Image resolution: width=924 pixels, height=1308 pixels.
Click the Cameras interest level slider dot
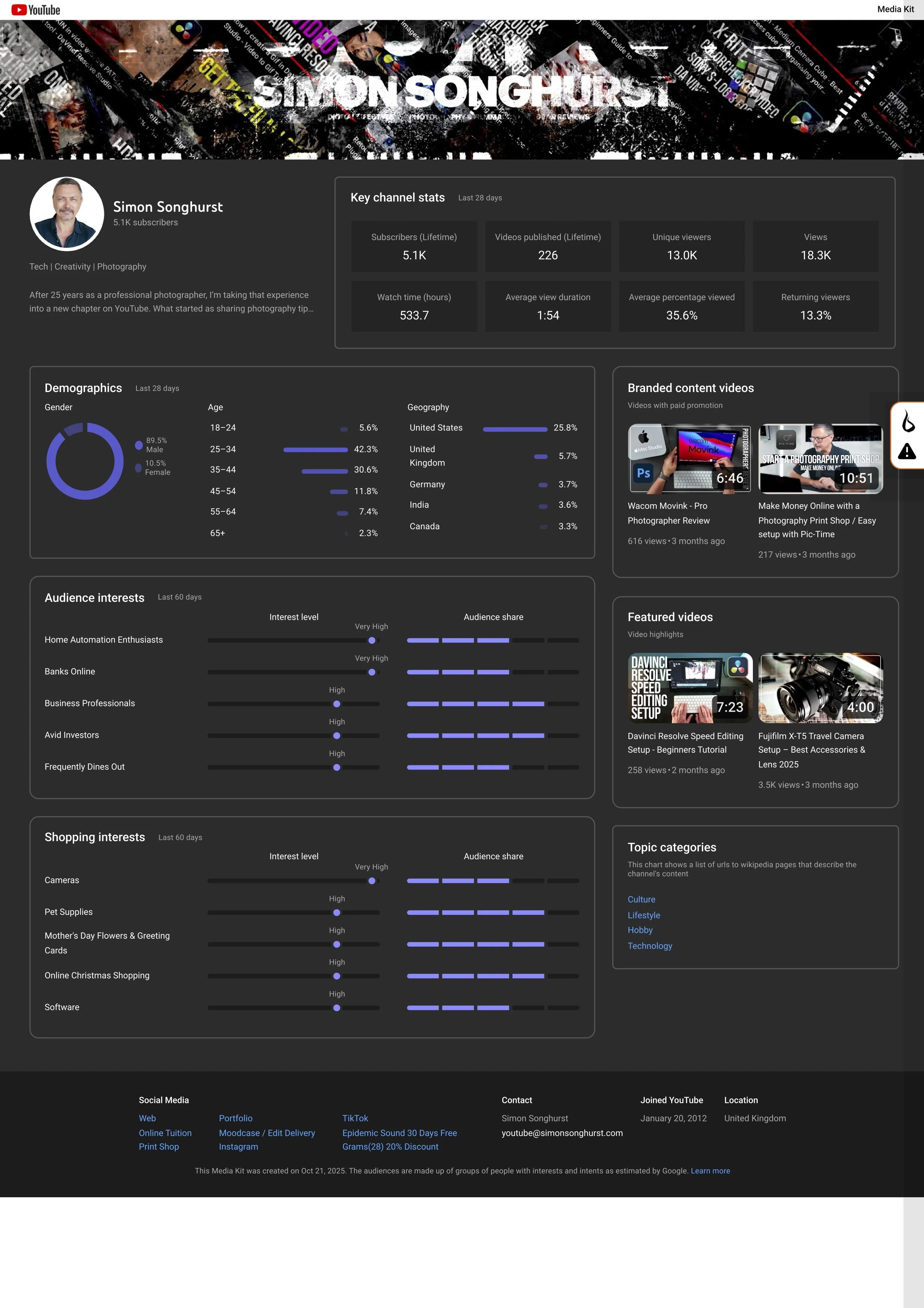[x=372, y=881]
